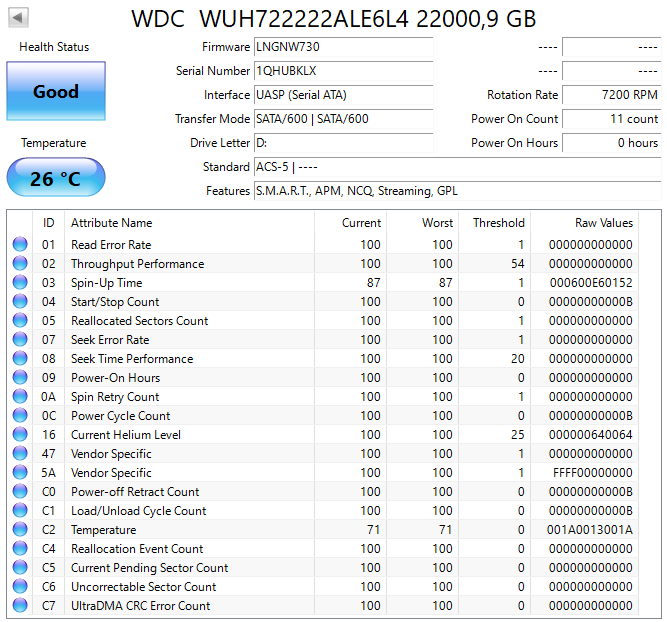Viewport: 667px width, 622px height.
Task: Click the status orb for UltraDMA CRC Error Count
Action: (x=20, y=605)
